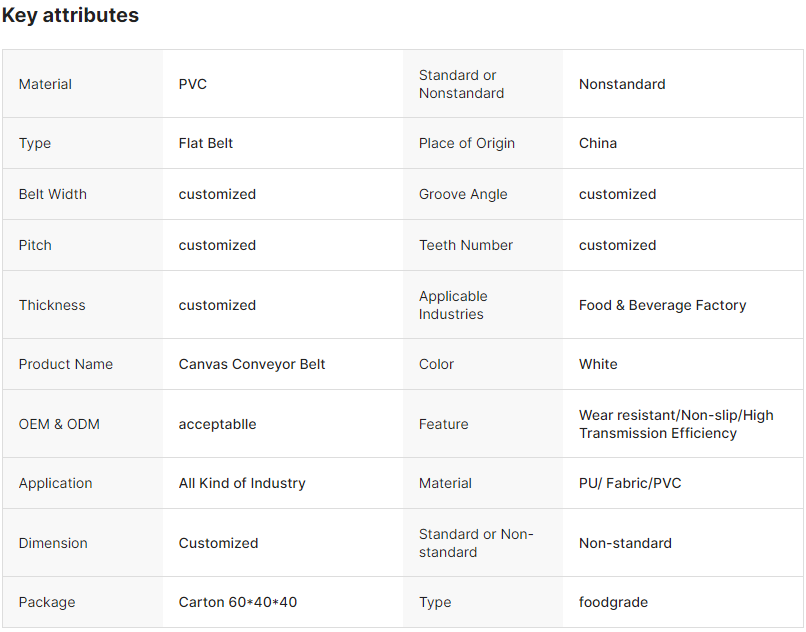Select the "Belt Width" attribute label
806x632 pixels.
point(52,194)
